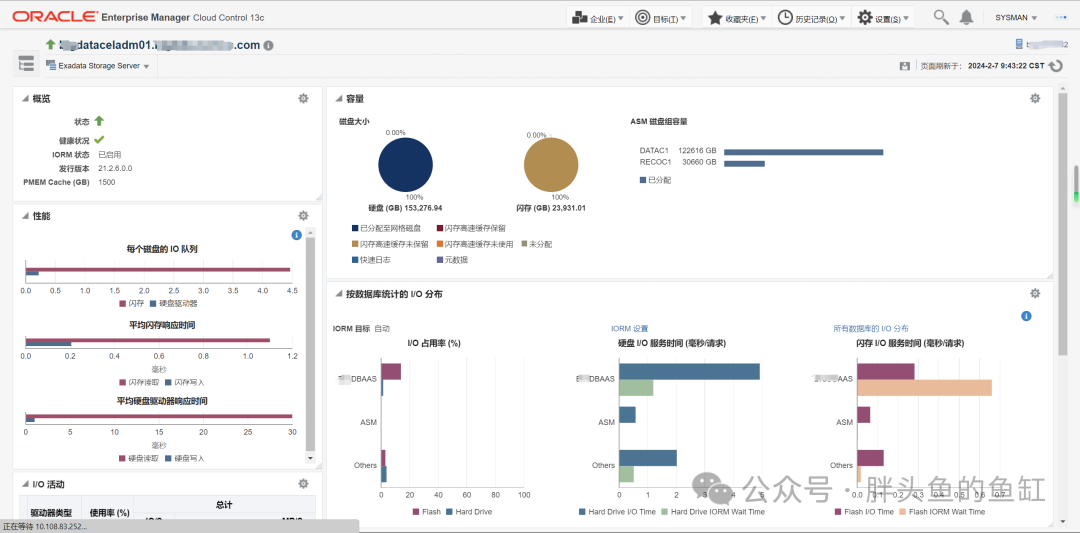Open the 容量 panel gear settings
Viewport: 1080px width, 533px height.
1035,98
